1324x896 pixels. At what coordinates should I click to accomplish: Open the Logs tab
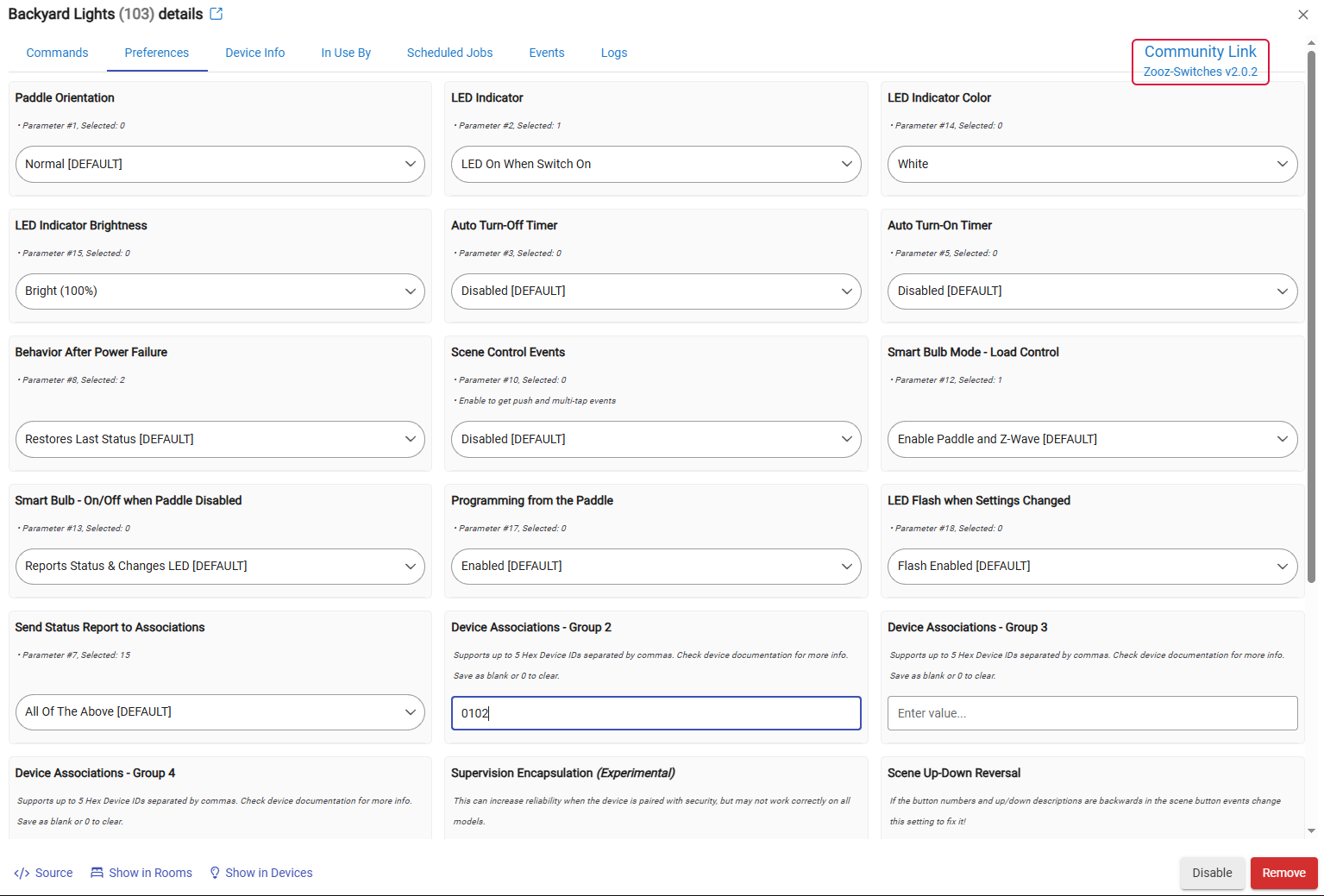point(614,53)
